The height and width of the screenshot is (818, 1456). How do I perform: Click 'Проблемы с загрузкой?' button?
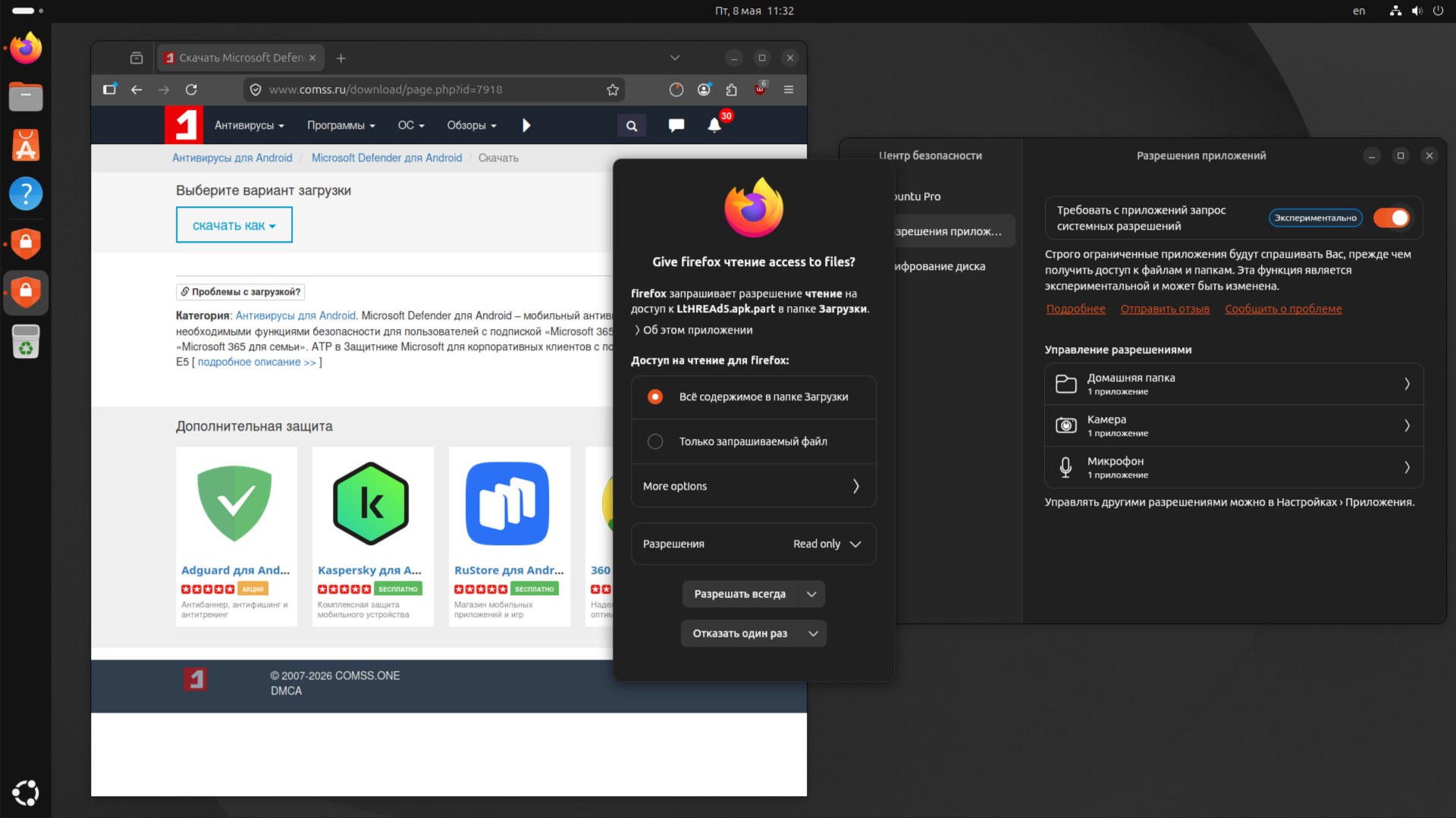pos(240,292)
